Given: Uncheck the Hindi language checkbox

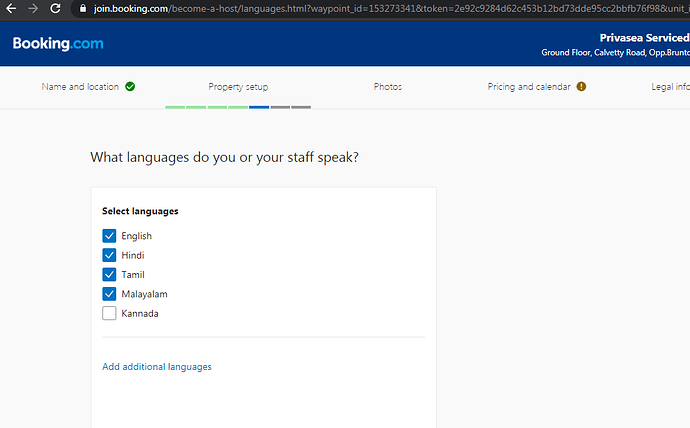Looking at the screenshot, I should coord(109,255).
